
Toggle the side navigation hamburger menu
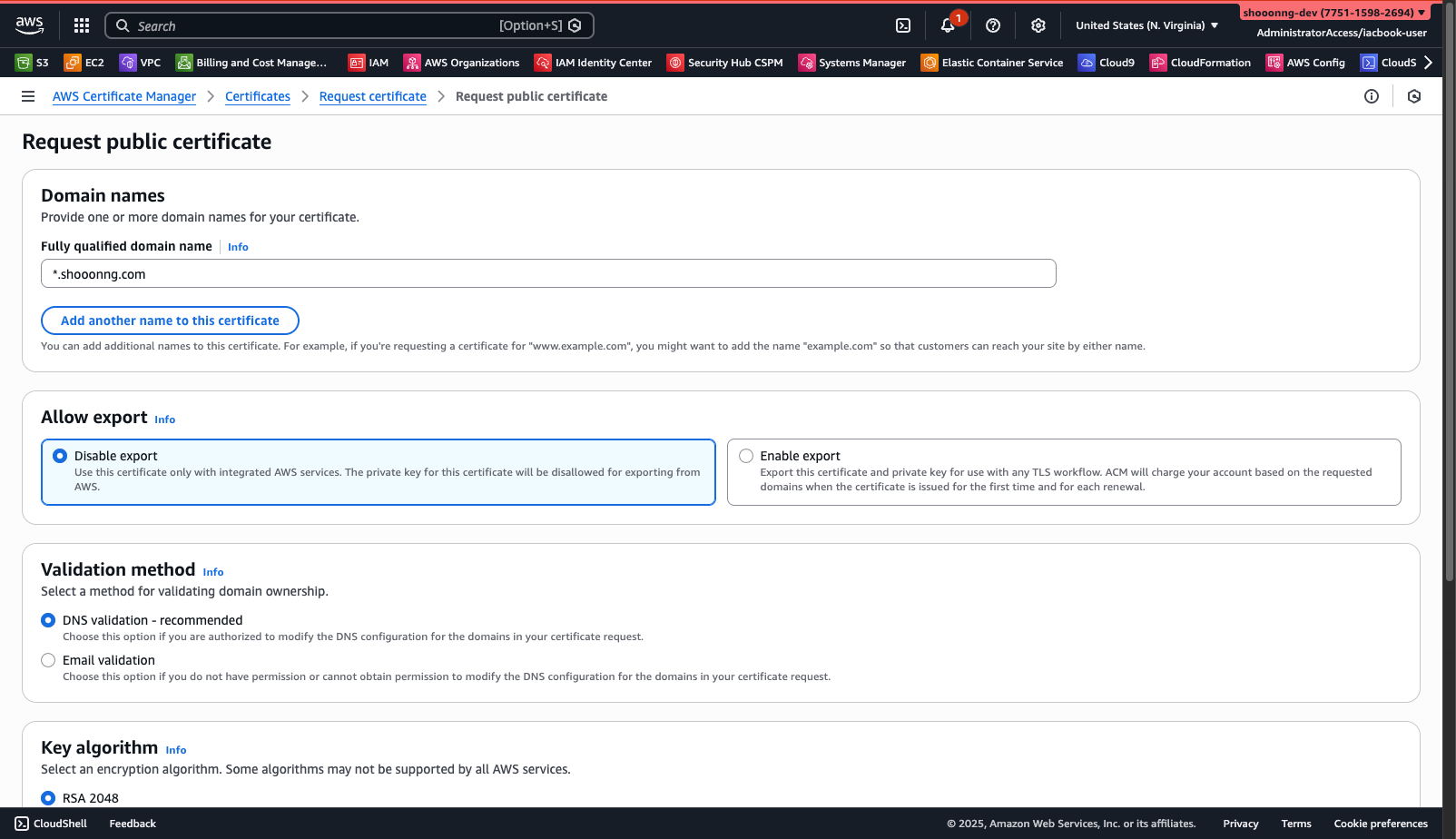click(28, 96)
